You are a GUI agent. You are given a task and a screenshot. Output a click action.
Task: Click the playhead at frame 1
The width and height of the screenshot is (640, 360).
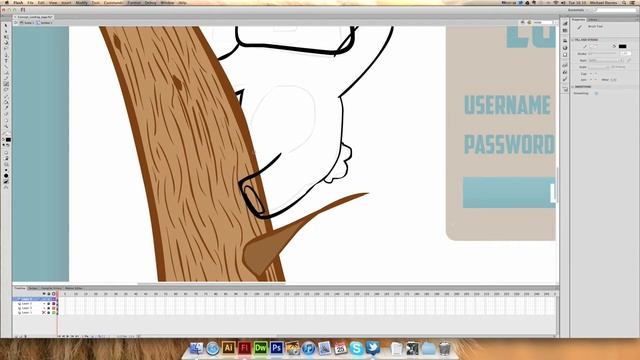(58, 294)
